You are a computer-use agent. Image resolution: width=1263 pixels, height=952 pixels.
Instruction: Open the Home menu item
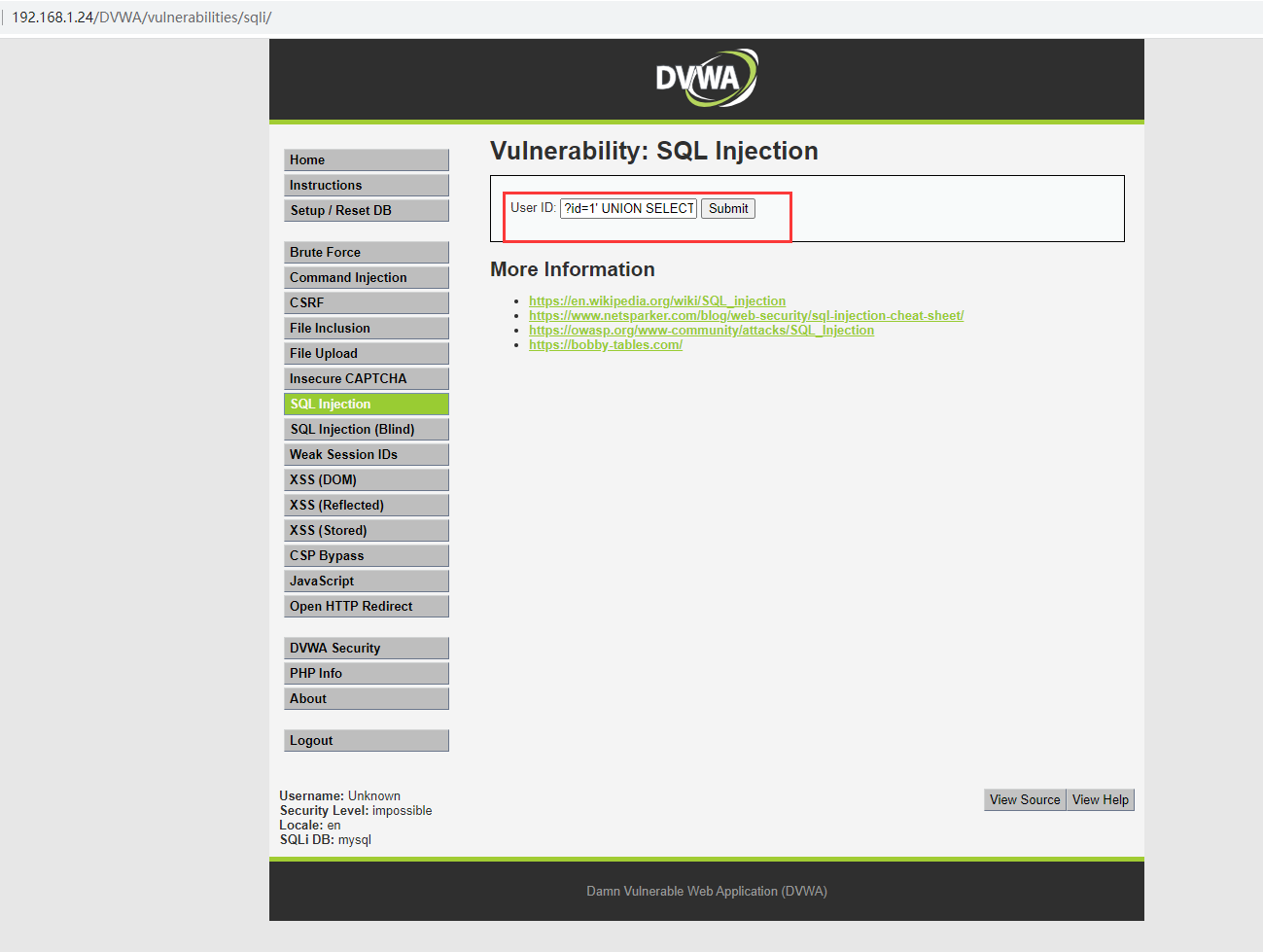[366, 160]
